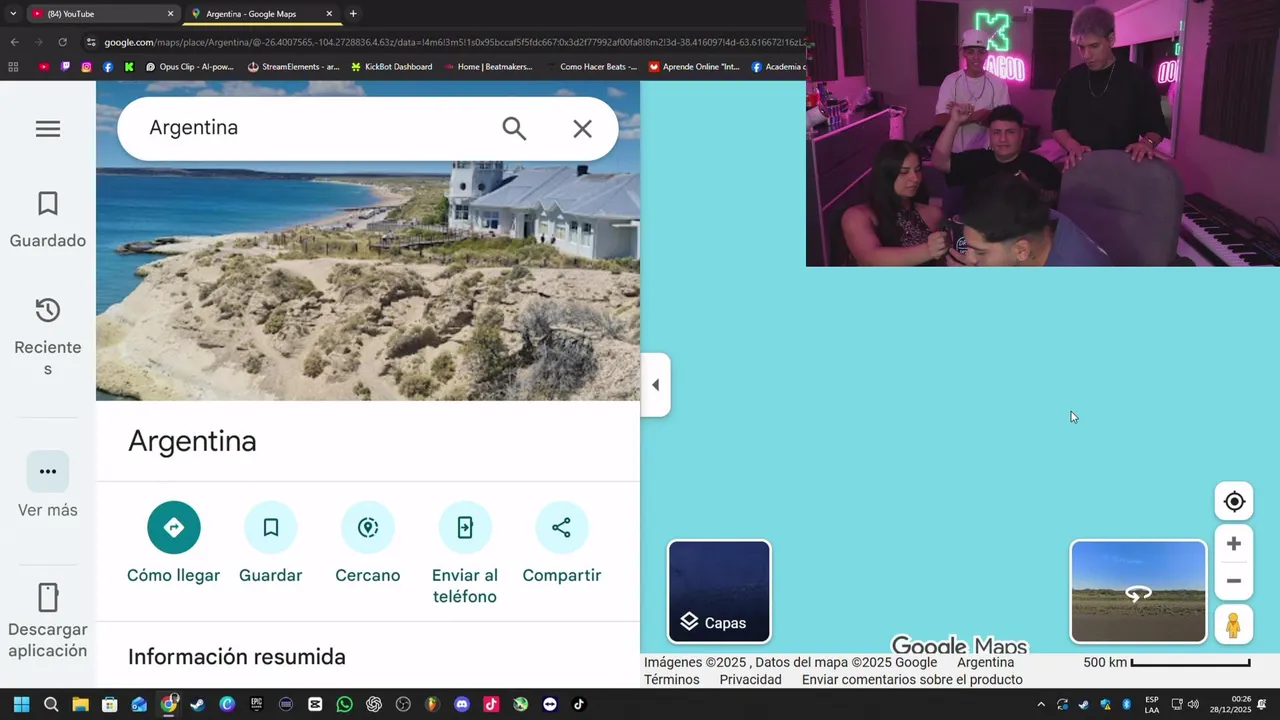1280x720 pixels.
Task: Click Descargar aplicación phone icon
Action: (x=47, y=598)
